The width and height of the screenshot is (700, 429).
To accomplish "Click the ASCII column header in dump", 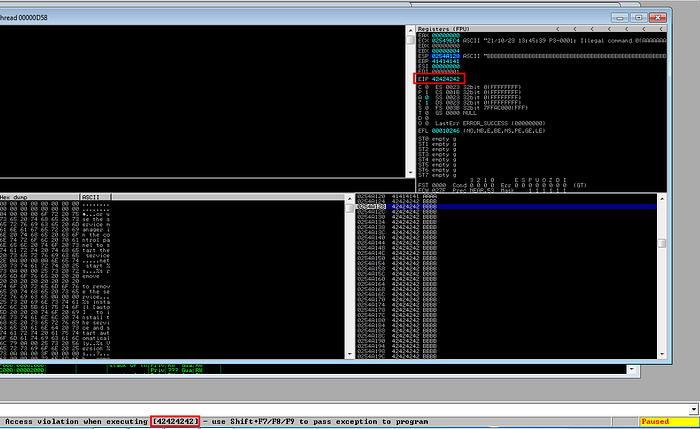I will [x=95, y=197].
